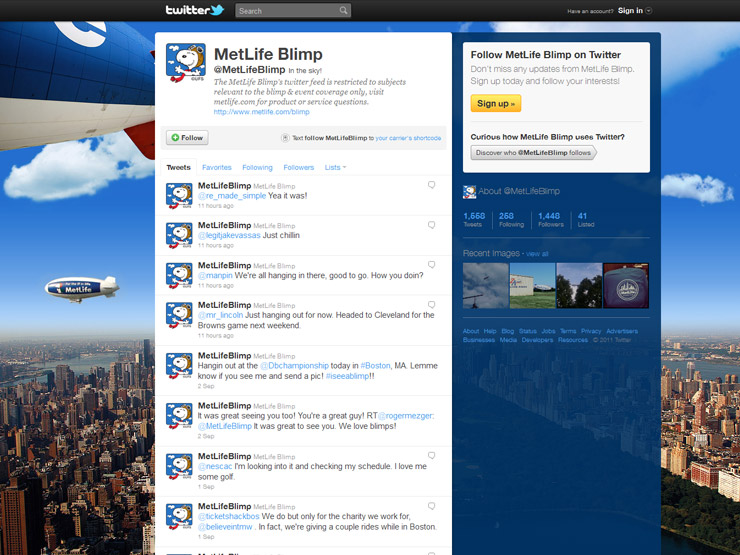Open @re_made_simple mention link

tap(232, 196)
